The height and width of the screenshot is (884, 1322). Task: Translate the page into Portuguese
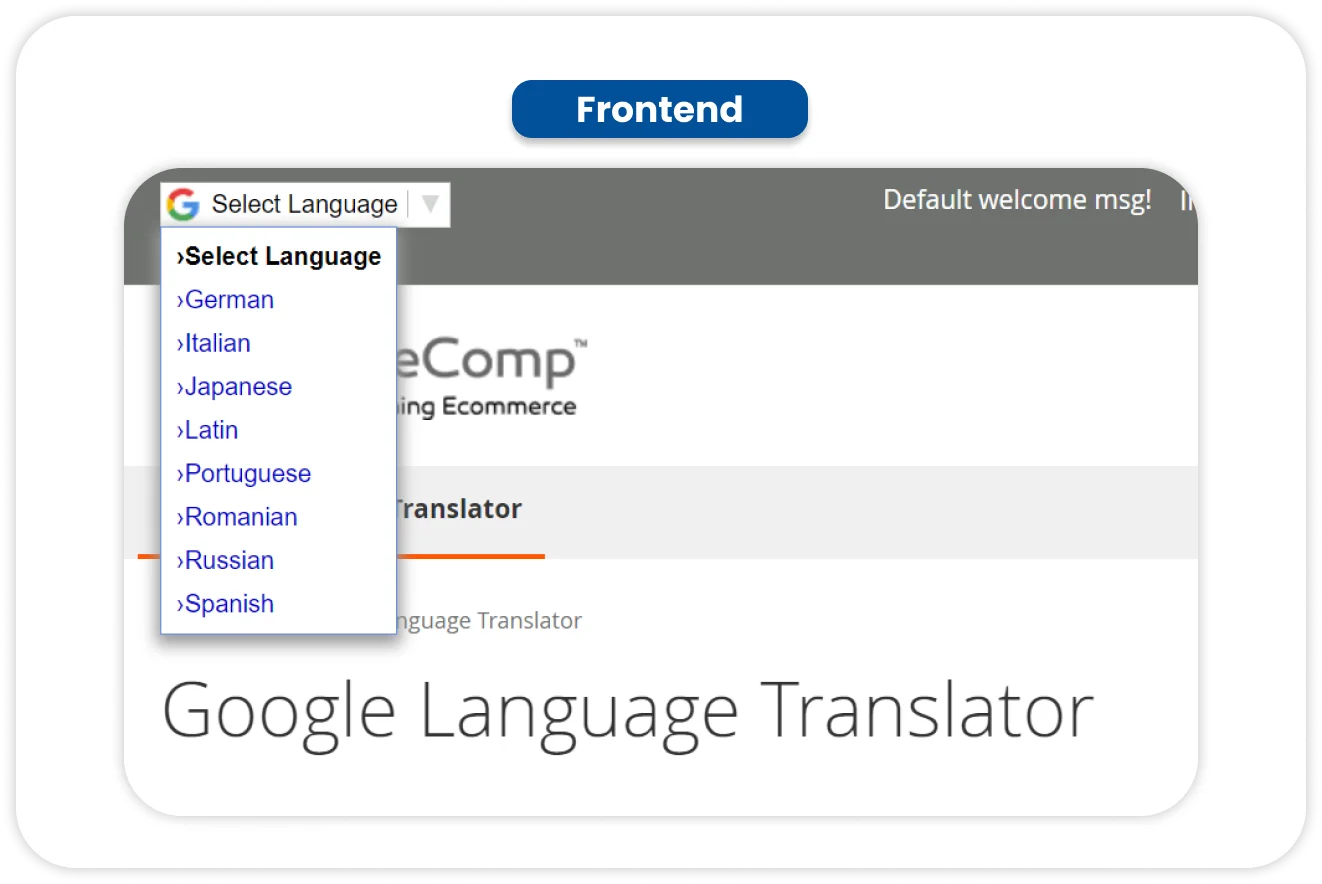click(247, 473)
